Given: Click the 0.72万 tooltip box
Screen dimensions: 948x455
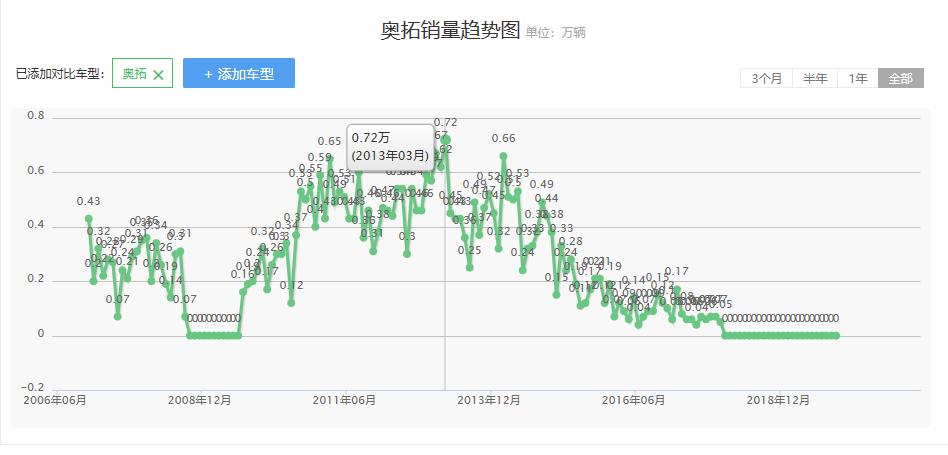Looking at the screenshot, I should (391, 147).
